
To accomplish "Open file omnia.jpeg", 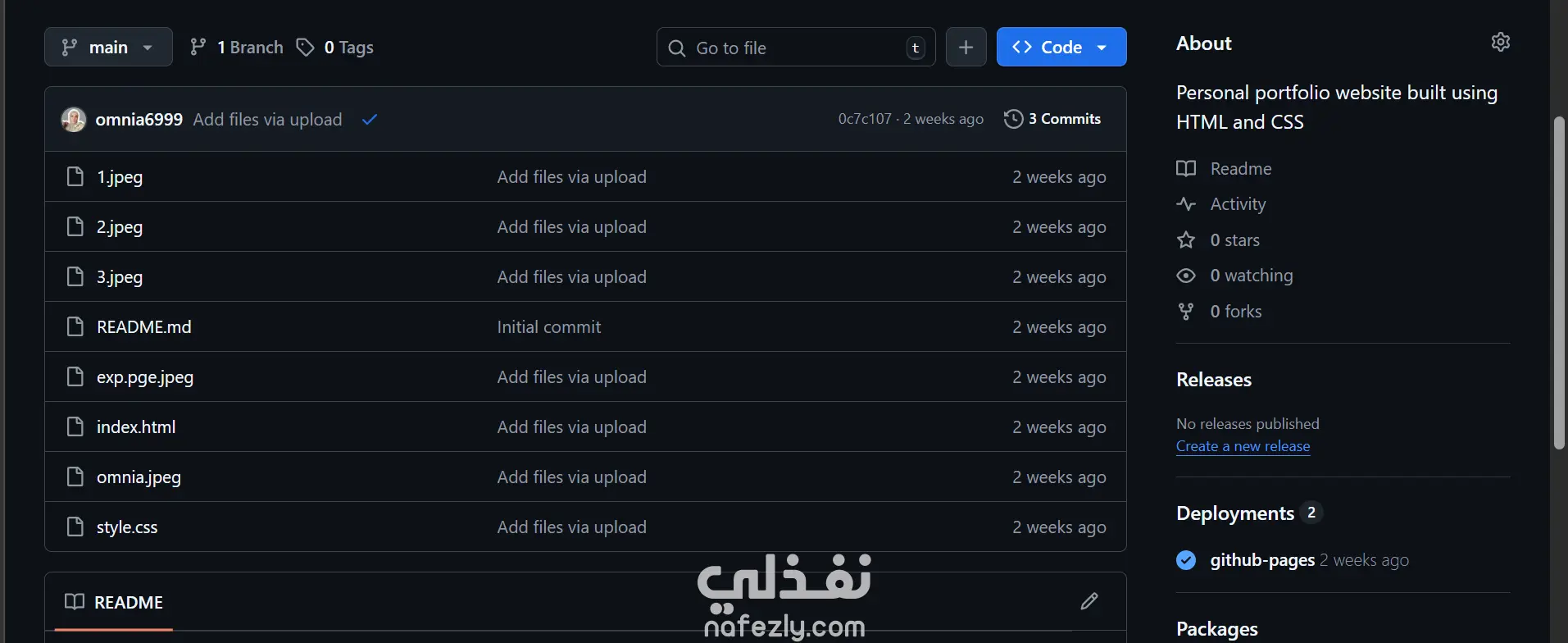I will tap(139, 477).
